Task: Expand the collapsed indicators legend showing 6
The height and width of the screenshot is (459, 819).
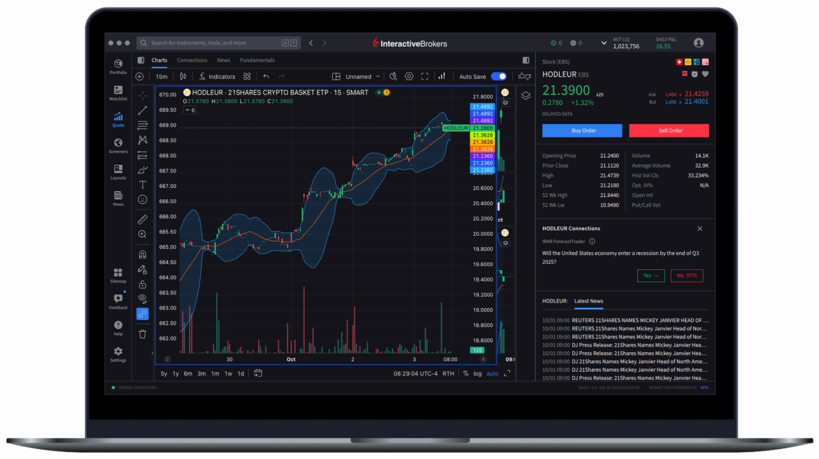Action: pyautogui.click(x=189, y=109)
